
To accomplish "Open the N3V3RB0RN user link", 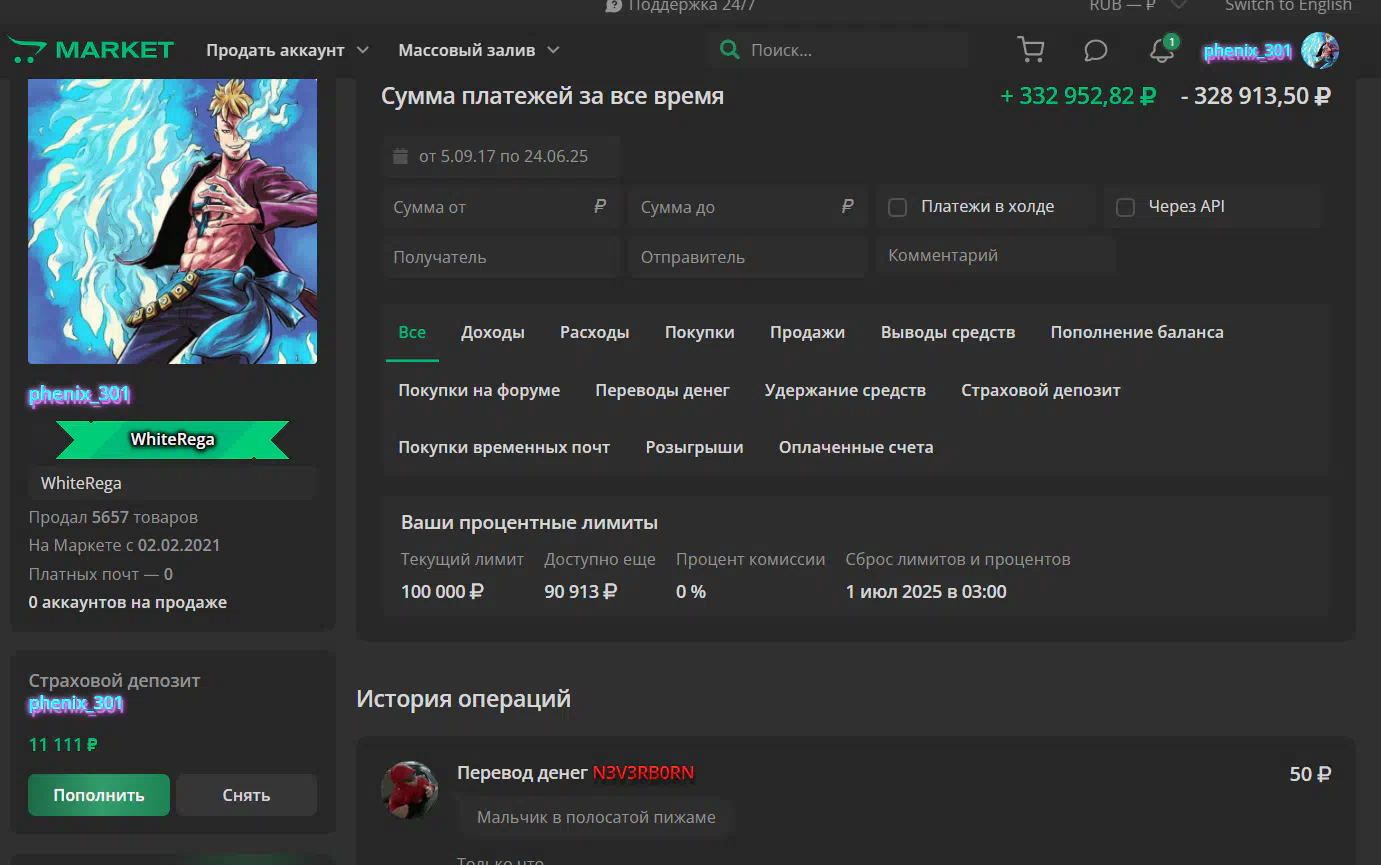I will coord(643,773).
